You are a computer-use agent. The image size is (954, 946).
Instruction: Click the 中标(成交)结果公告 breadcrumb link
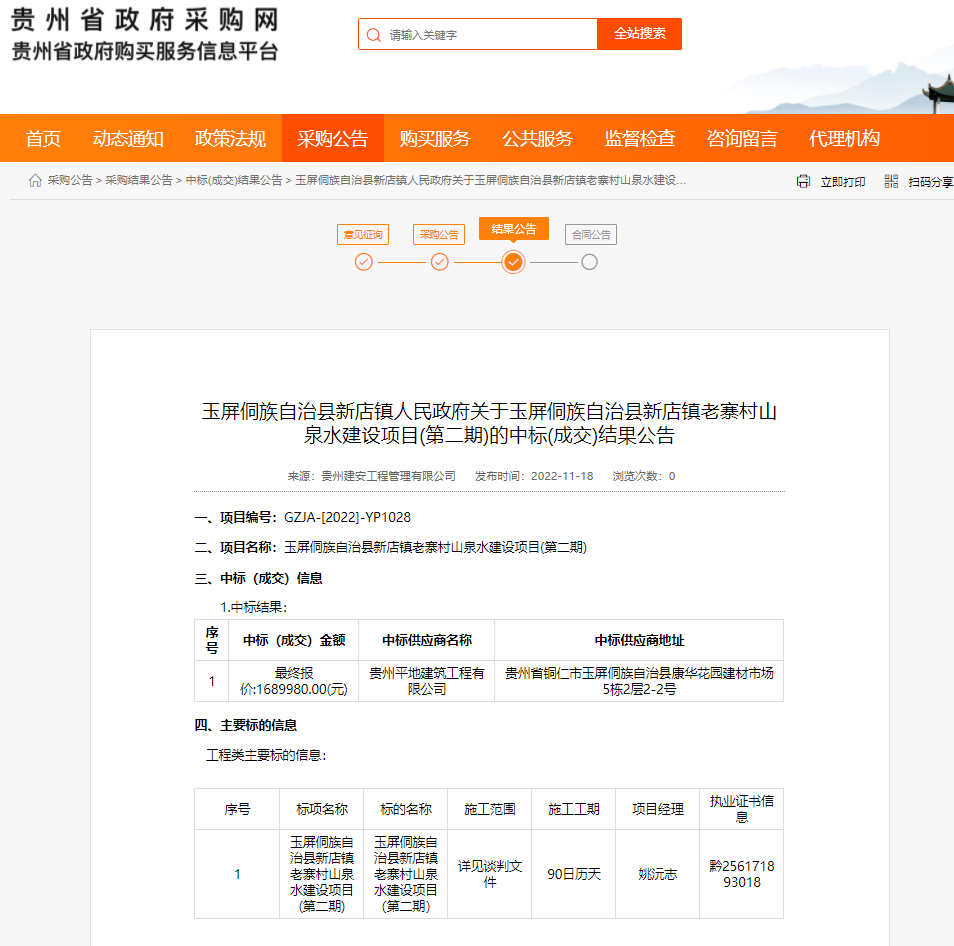point(234,181)
